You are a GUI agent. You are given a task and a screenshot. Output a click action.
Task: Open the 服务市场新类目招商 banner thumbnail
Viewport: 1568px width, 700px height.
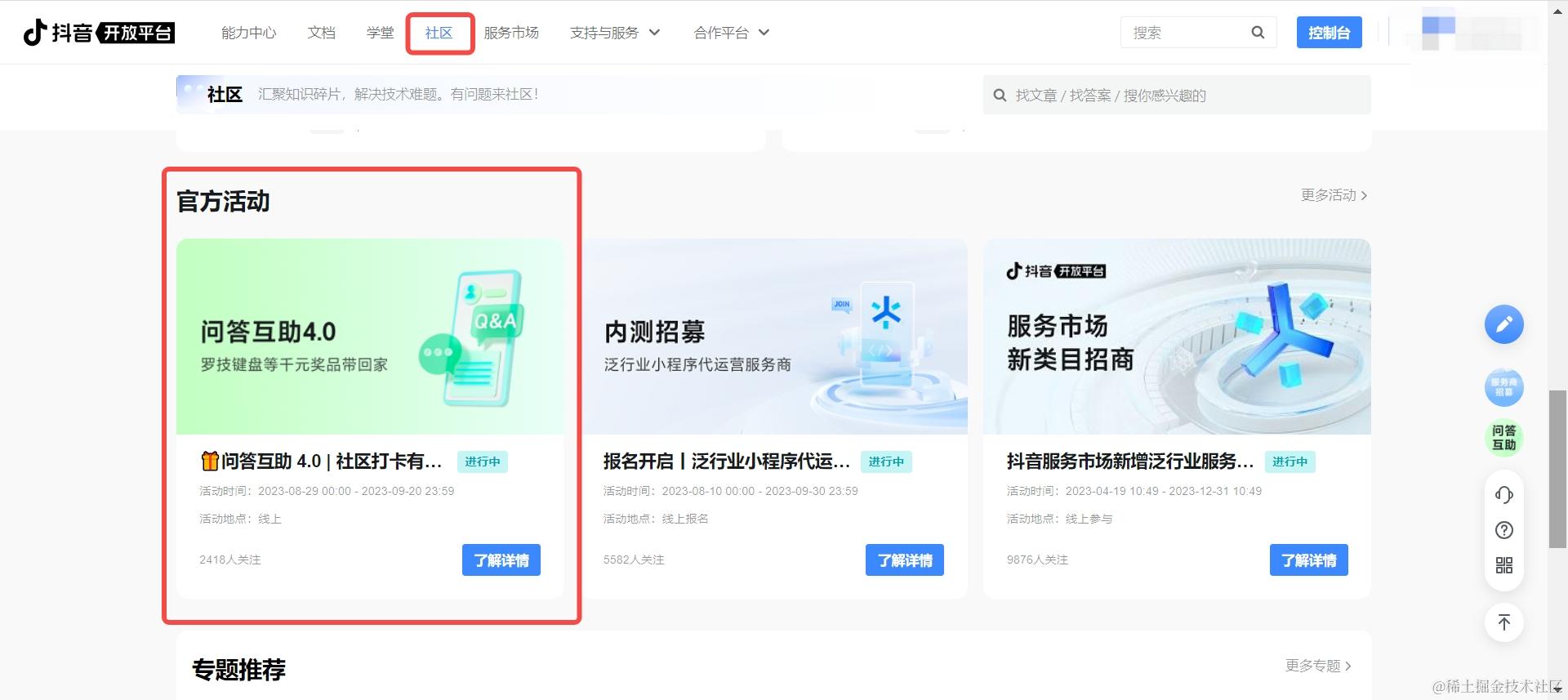point(1177,337)
